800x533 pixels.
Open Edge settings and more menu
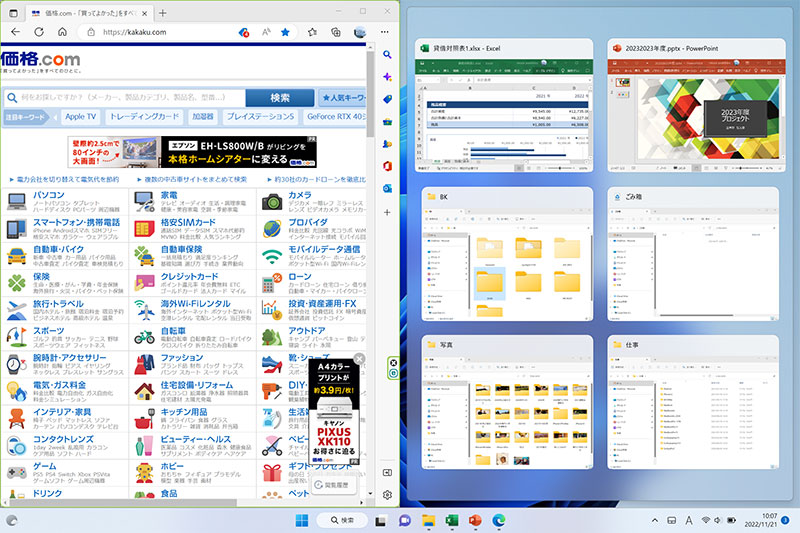[385, 32]
